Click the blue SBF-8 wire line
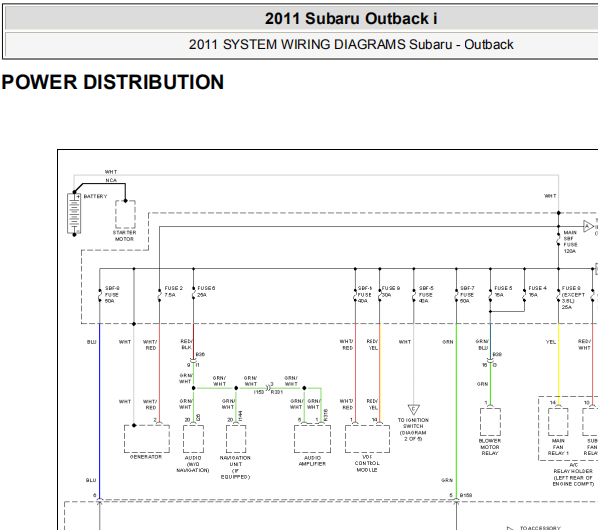The width and height of the screenshot is (598, 530). point(100,411)
